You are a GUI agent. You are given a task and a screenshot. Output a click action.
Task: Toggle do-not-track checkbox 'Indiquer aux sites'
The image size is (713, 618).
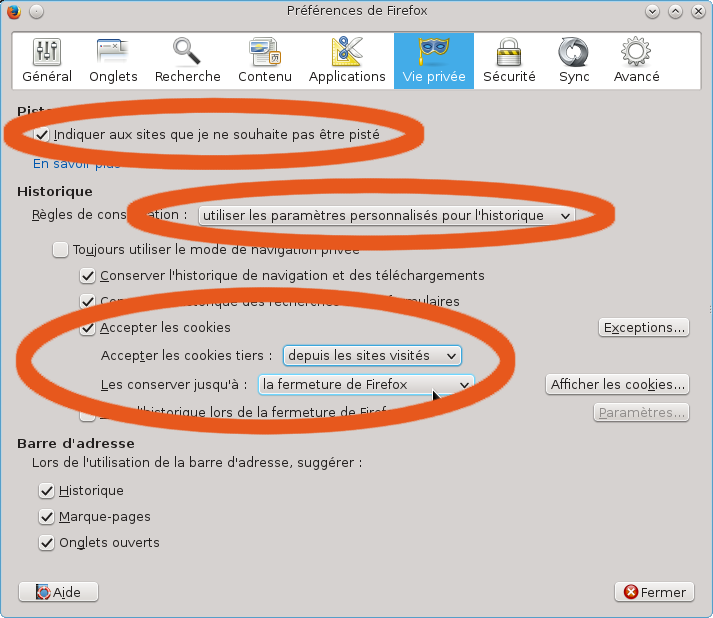click(42, 135)
